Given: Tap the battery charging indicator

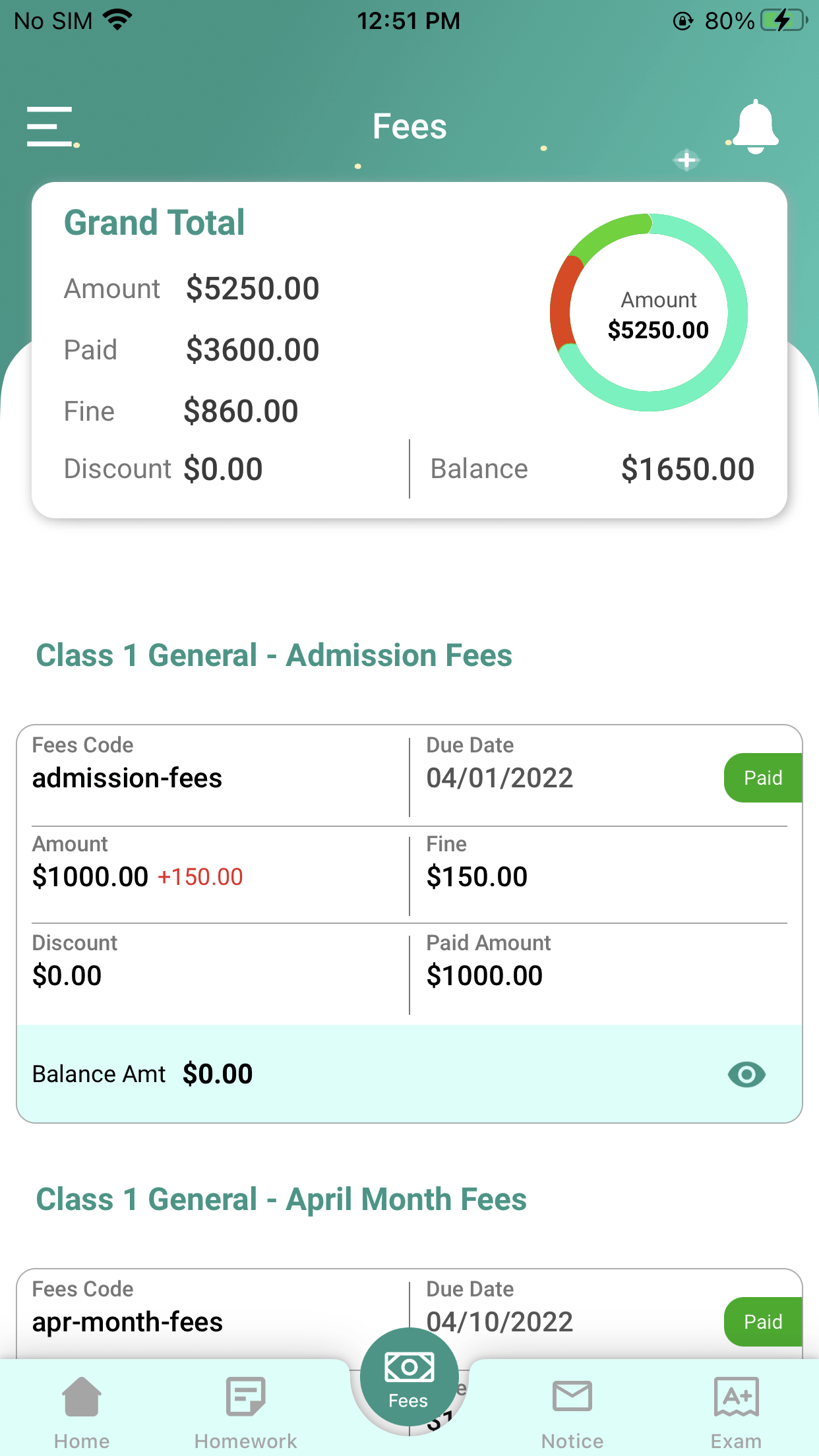Looking at the screenshot, I should [x=783, y=20].
